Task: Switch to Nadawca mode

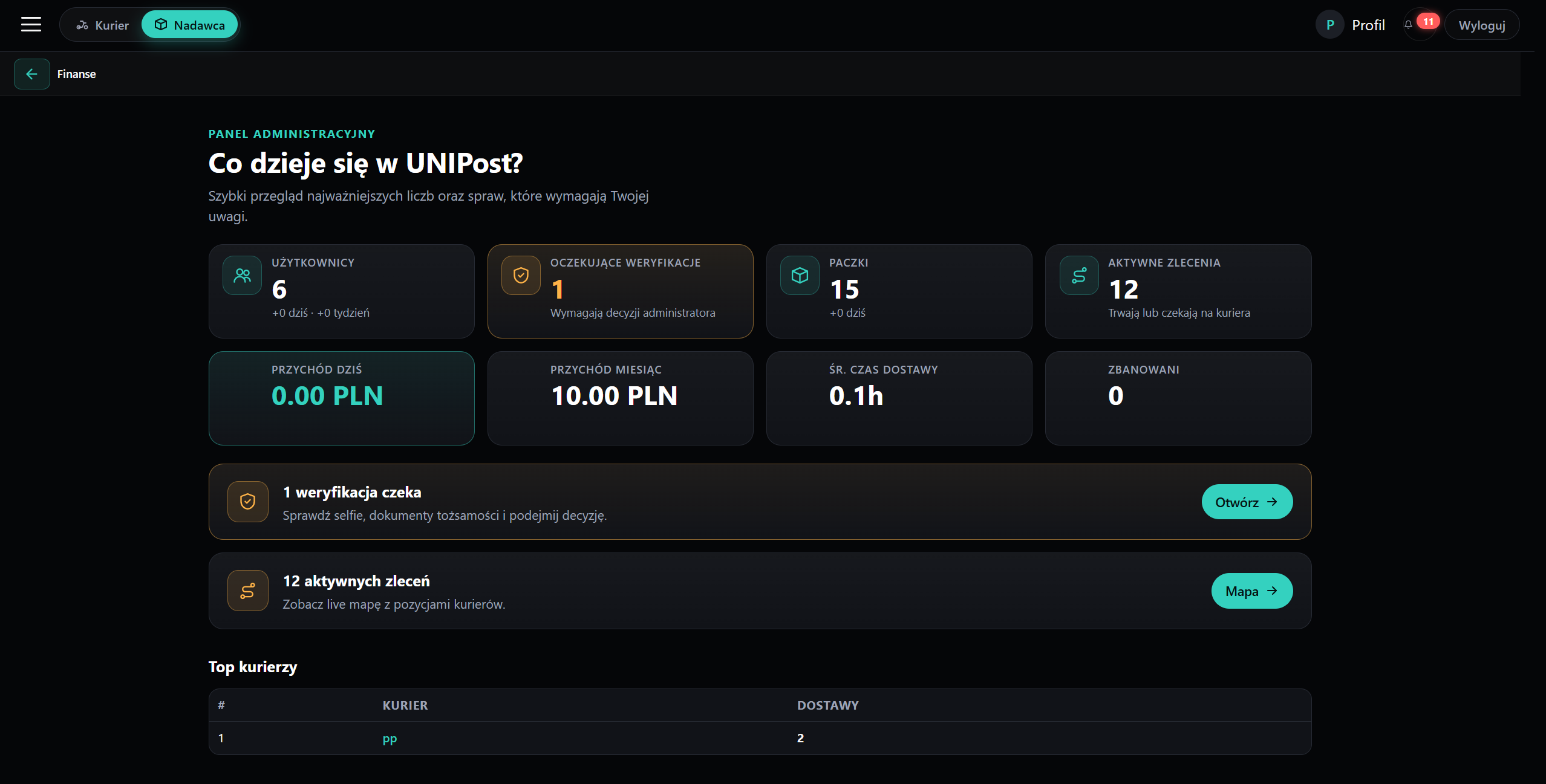Action: pyautogui.click(x=190, y=25)
